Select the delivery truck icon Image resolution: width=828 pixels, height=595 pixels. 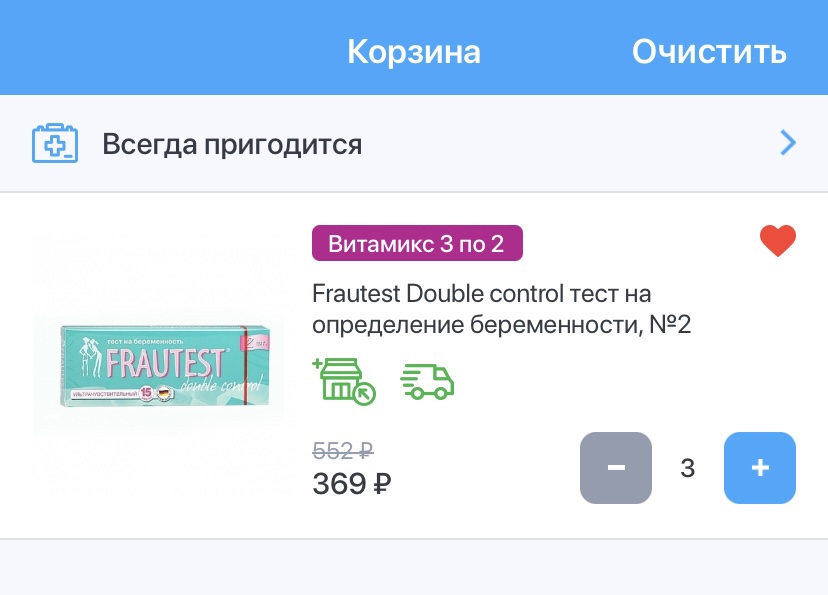click(427, 381)
